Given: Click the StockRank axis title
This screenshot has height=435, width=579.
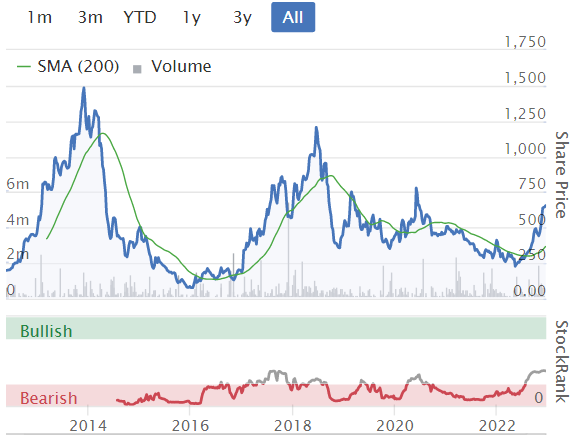Looking at the screenshot, I should (562, 362).
